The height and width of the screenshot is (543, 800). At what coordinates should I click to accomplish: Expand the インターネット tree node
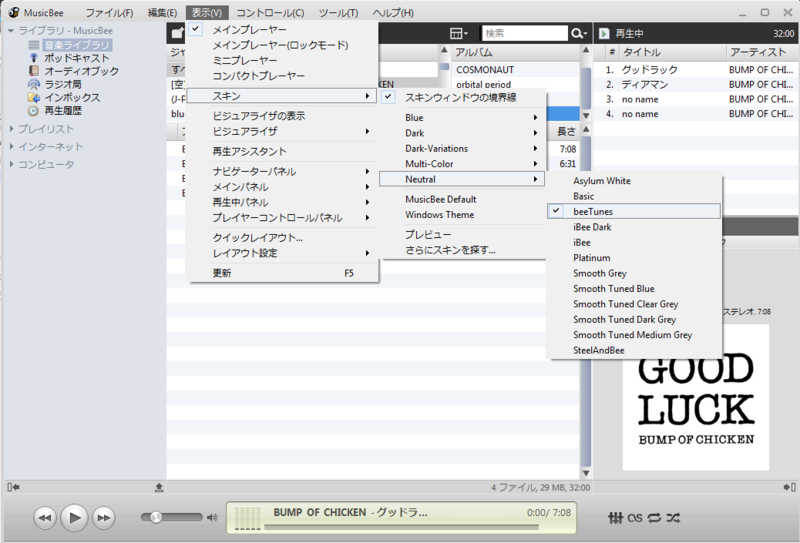[11, 146]
